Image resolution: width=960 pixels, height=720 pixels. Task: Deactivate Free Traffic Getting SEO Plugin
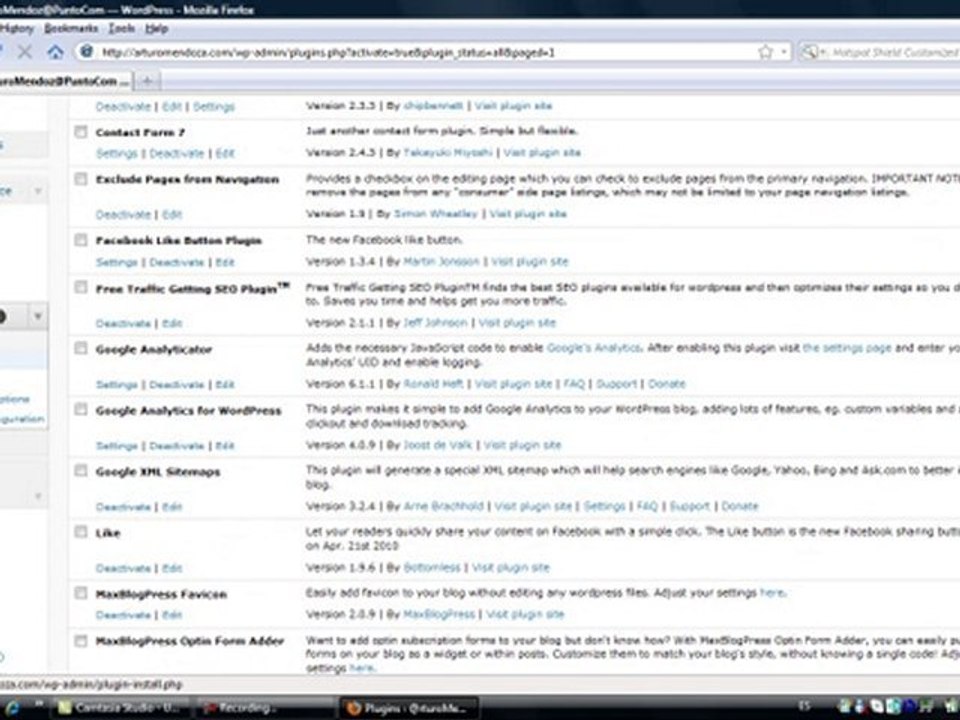[x=123, y=323]
